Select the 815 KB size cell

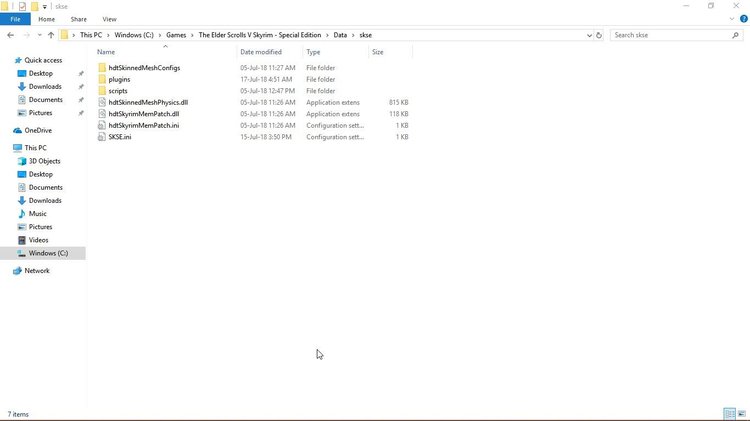[398, 102]
